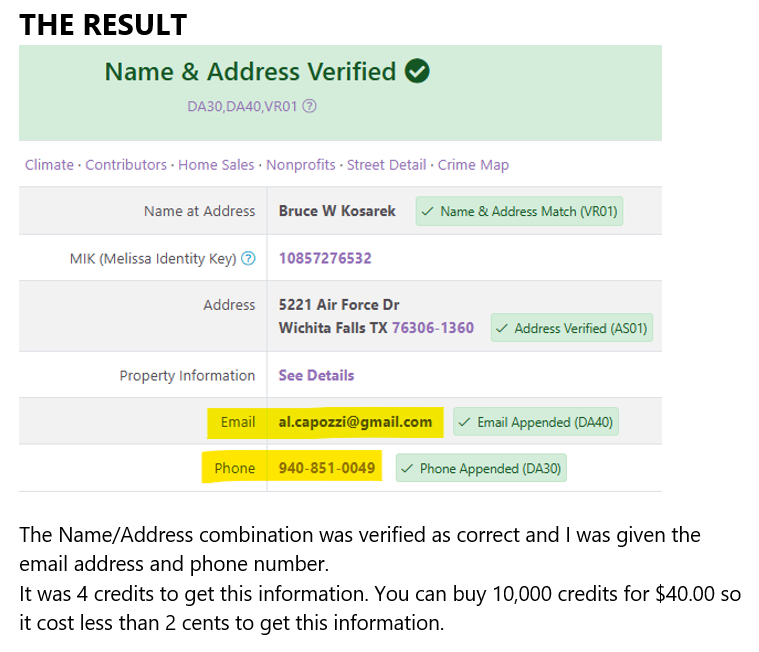The width and height of the screenshot is (759, 652).
Task: View the Street Detail link
Action: click(x=386, y=165)
